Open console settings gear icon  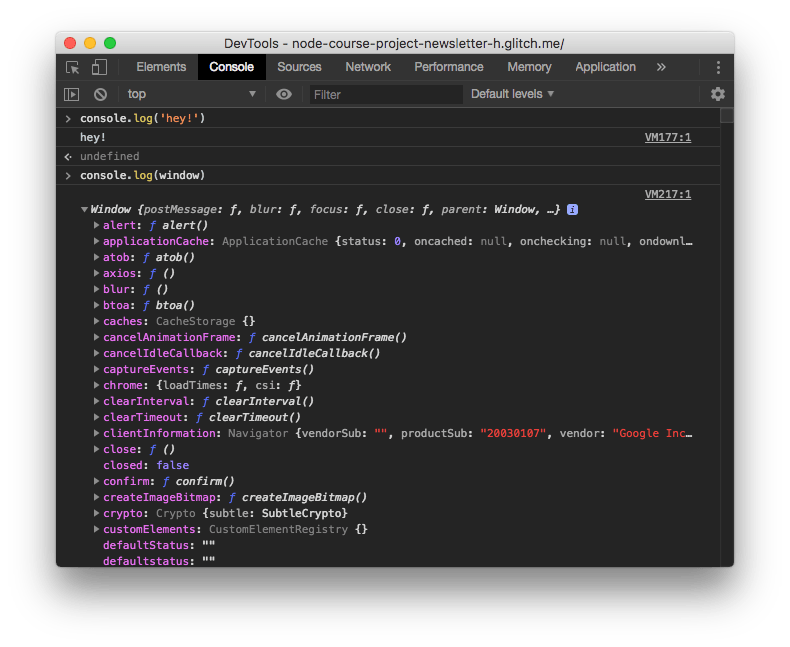[717, 94]
